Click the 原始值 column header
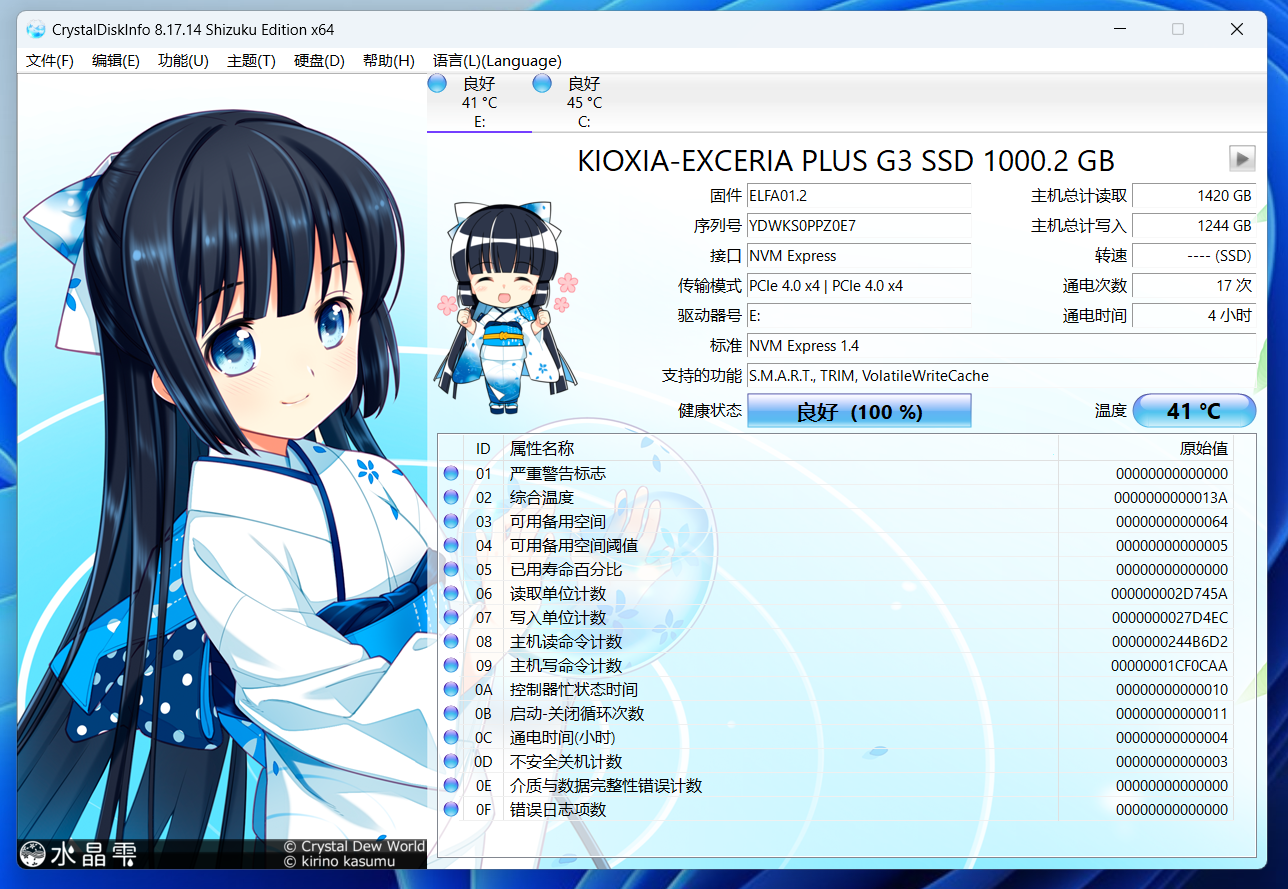The width and height of the screenshot is (1288, 889). pyautogui.click(x=1146, y=449)
